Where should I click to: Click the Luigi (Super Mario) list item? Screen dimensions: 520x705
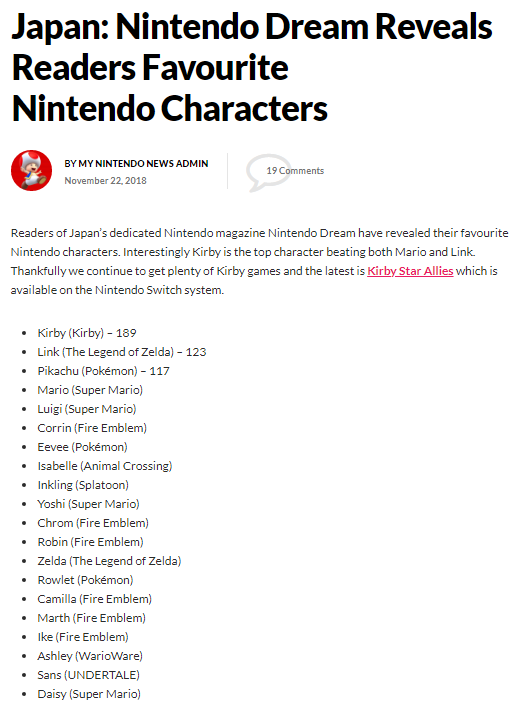point(87,409)
